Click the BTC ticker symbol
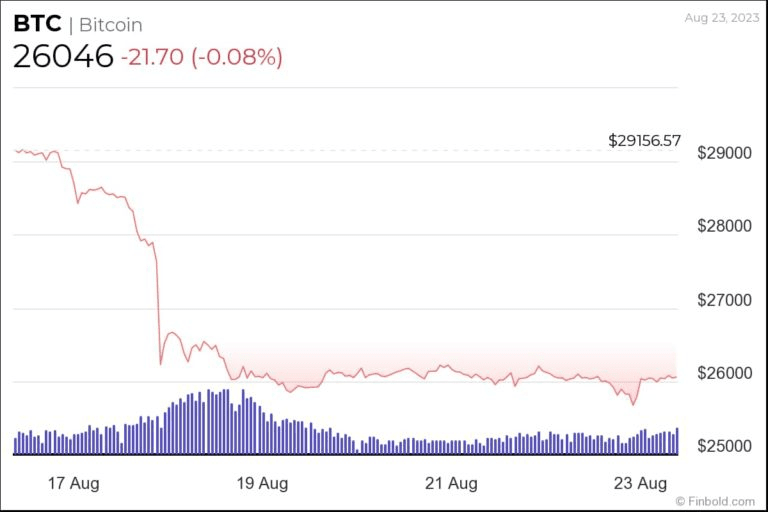Image resolution: width=768 pixels, height=512 pixels. coord(37,24)
